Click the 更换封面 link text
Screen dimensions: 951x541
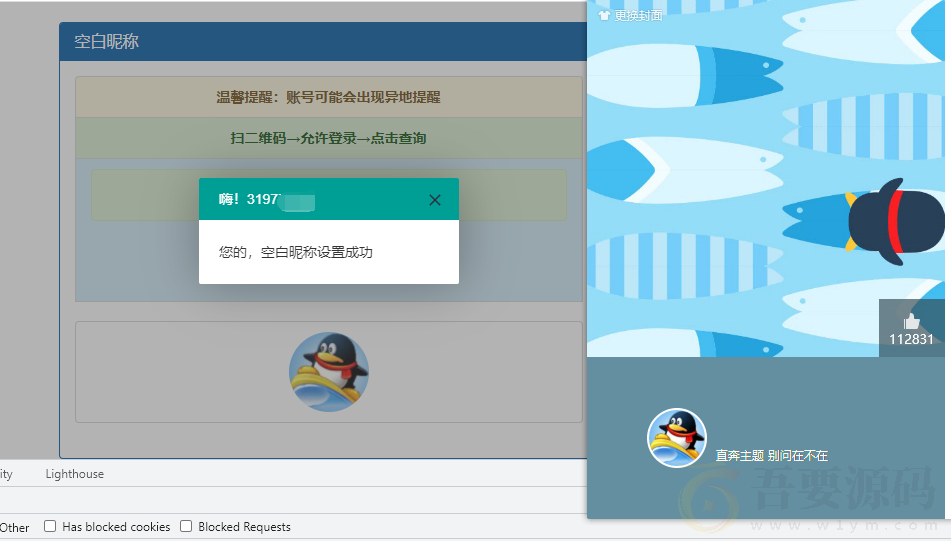[638, 16]
